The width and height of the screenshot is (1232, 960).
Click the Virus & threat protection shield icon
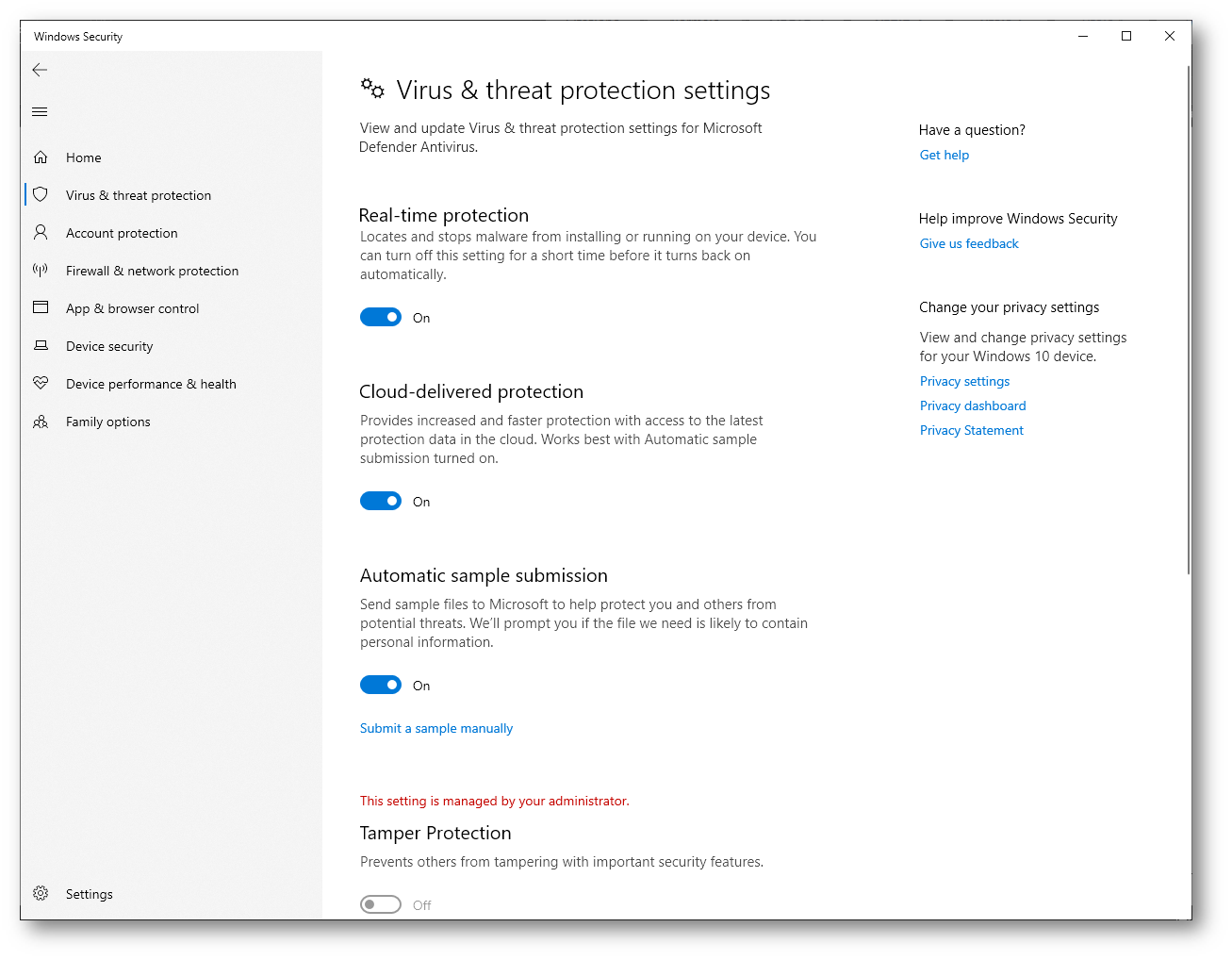tap(41, 194)
